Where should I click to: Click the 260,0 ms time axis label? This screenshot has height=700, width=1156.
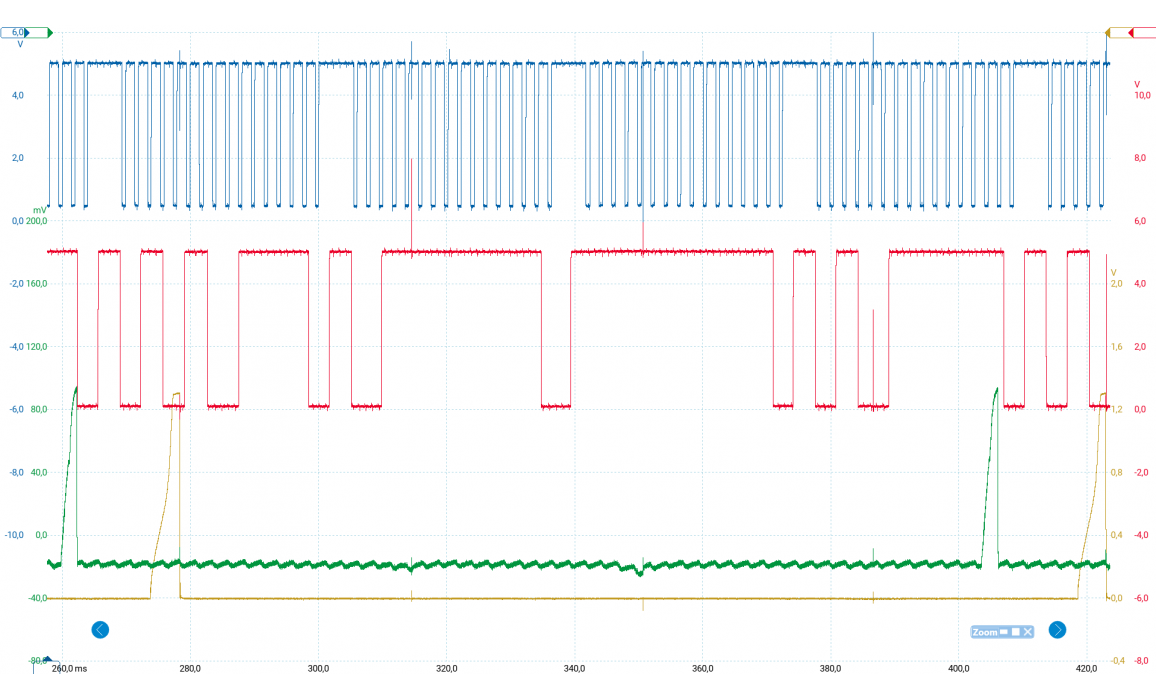[x=69, y=668]
